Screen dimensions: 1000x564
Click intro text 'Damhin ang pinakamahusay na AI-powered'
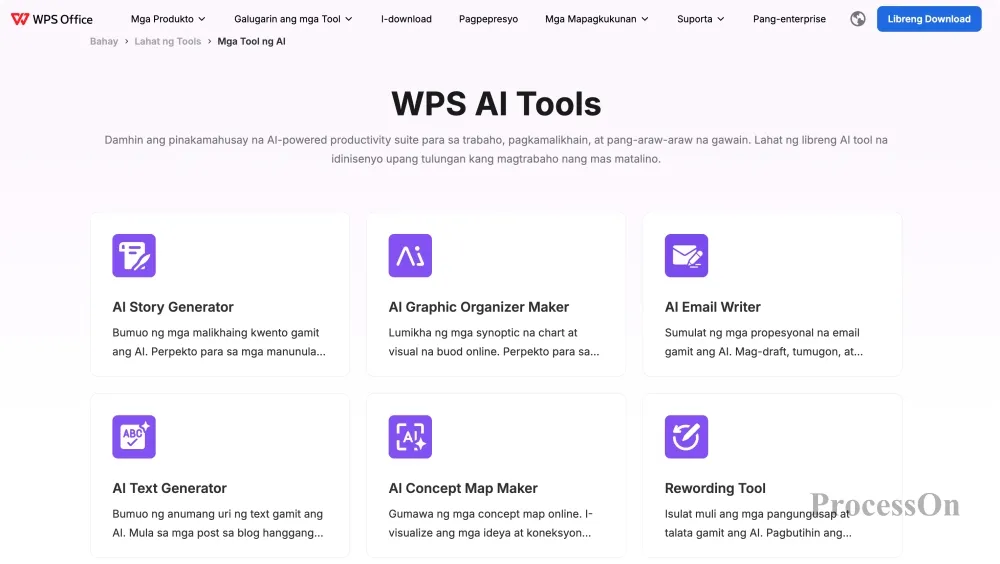click(496, 149)
